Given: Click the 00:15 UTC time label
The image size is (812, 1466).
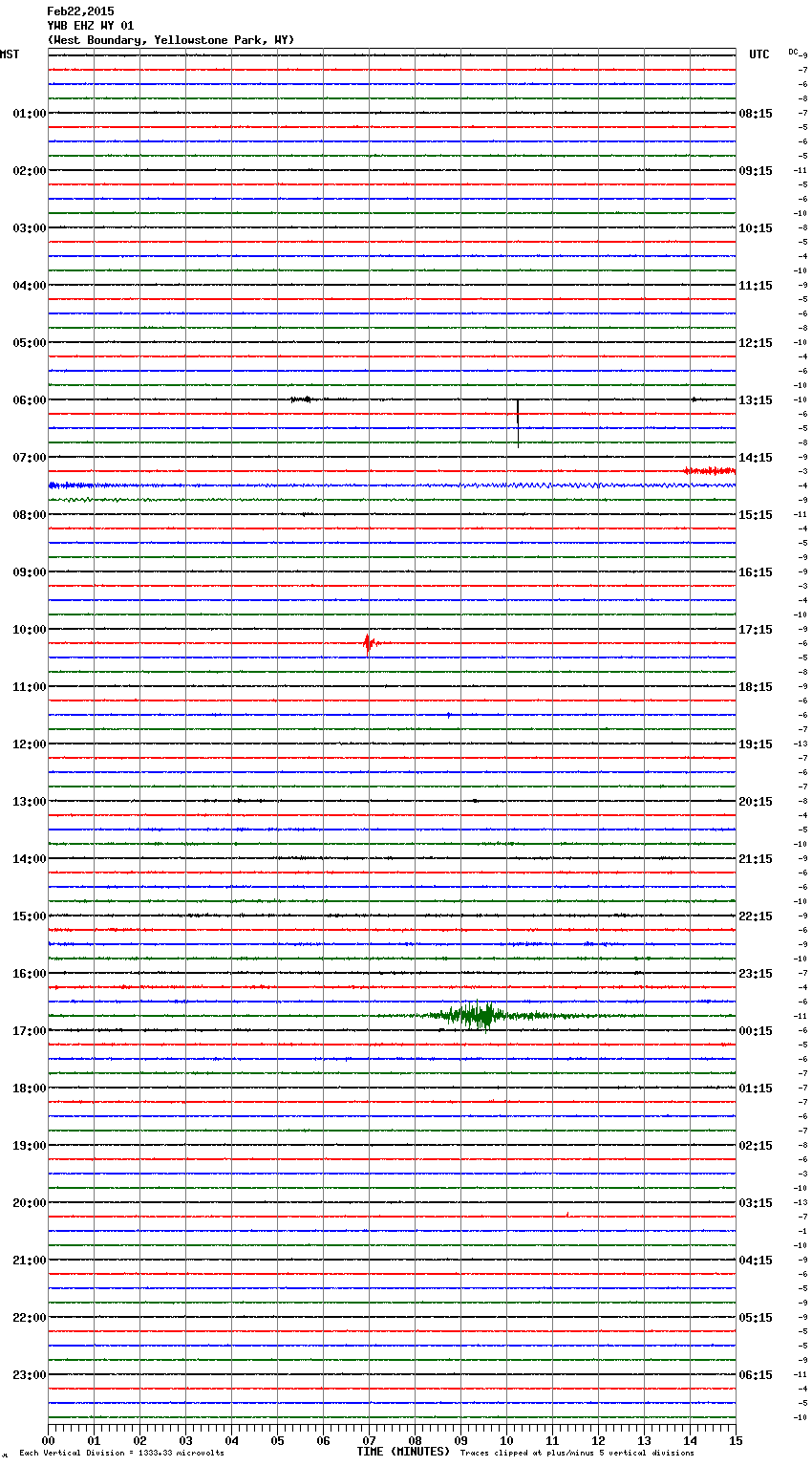Looking at the screenshot, I should click(x=756, y=1031).
